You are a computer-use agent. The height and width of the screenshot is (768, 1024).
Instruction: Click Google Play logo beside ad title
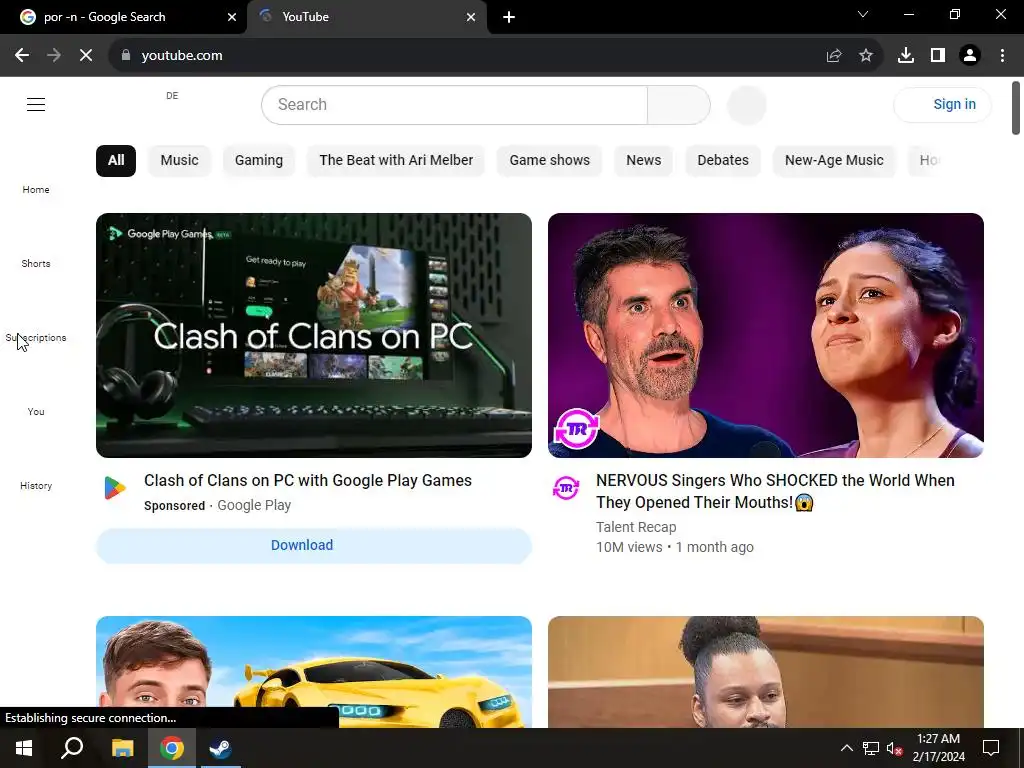coord(114,488)
